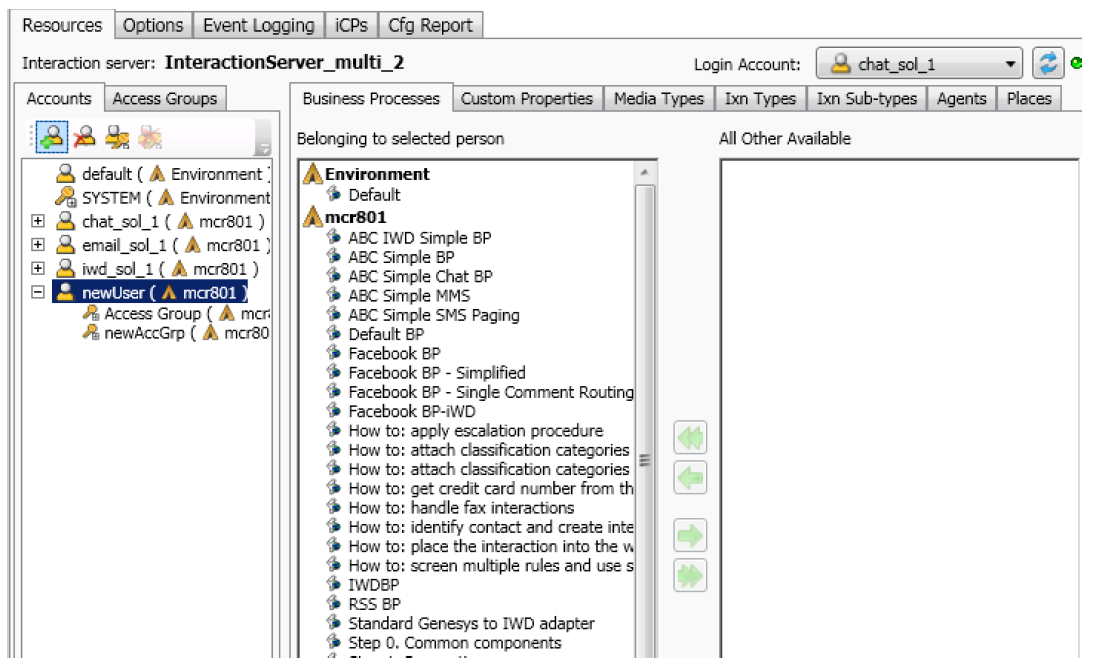Select Facebook BP - Simplified in the list
Viewport: 1094px width, 669px height.
click(x=436, y=373)
